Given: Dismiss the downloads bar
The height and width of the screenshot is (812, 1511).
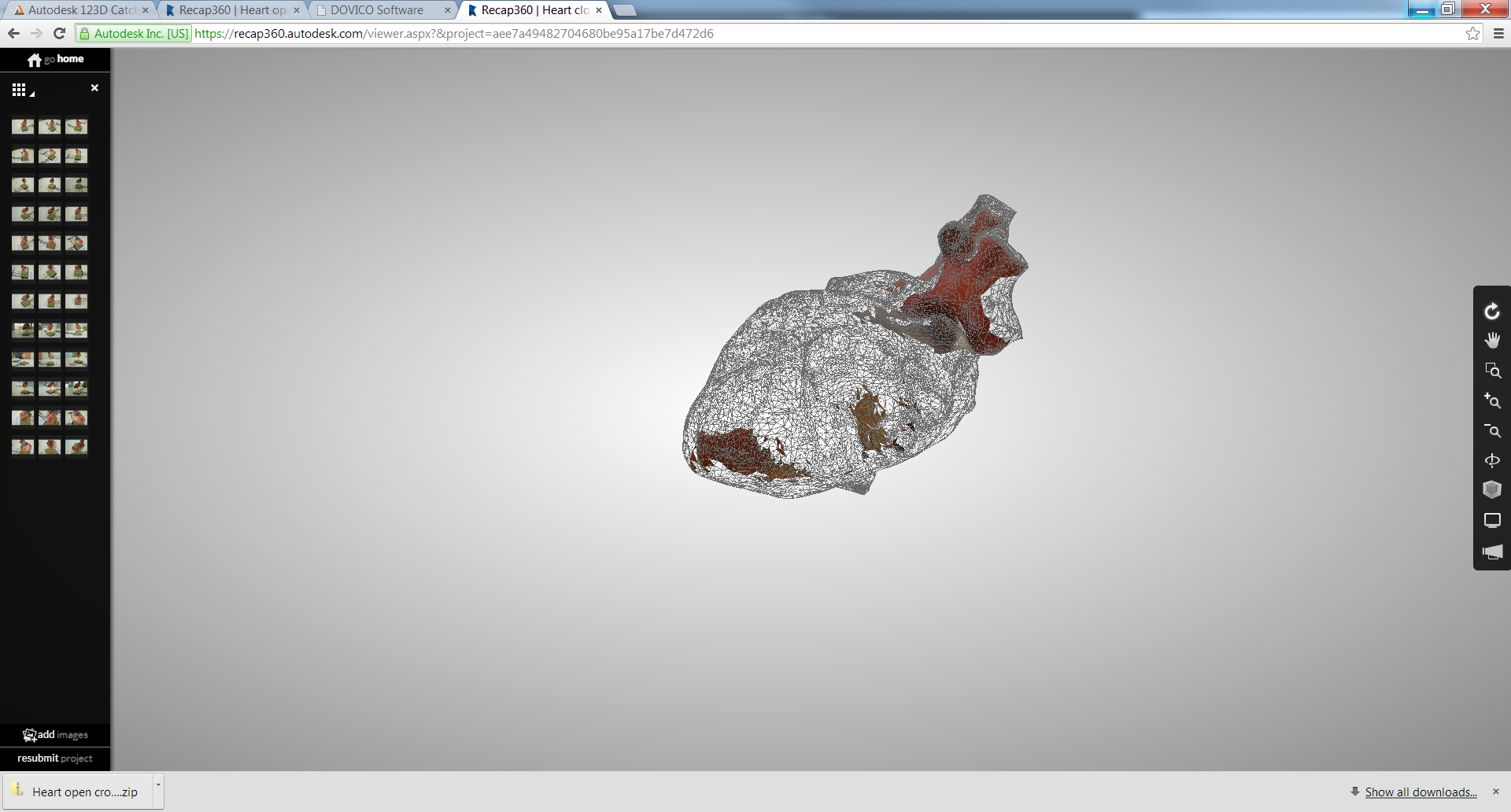Looking at the screenshot, I should (x=1496, y=792).
